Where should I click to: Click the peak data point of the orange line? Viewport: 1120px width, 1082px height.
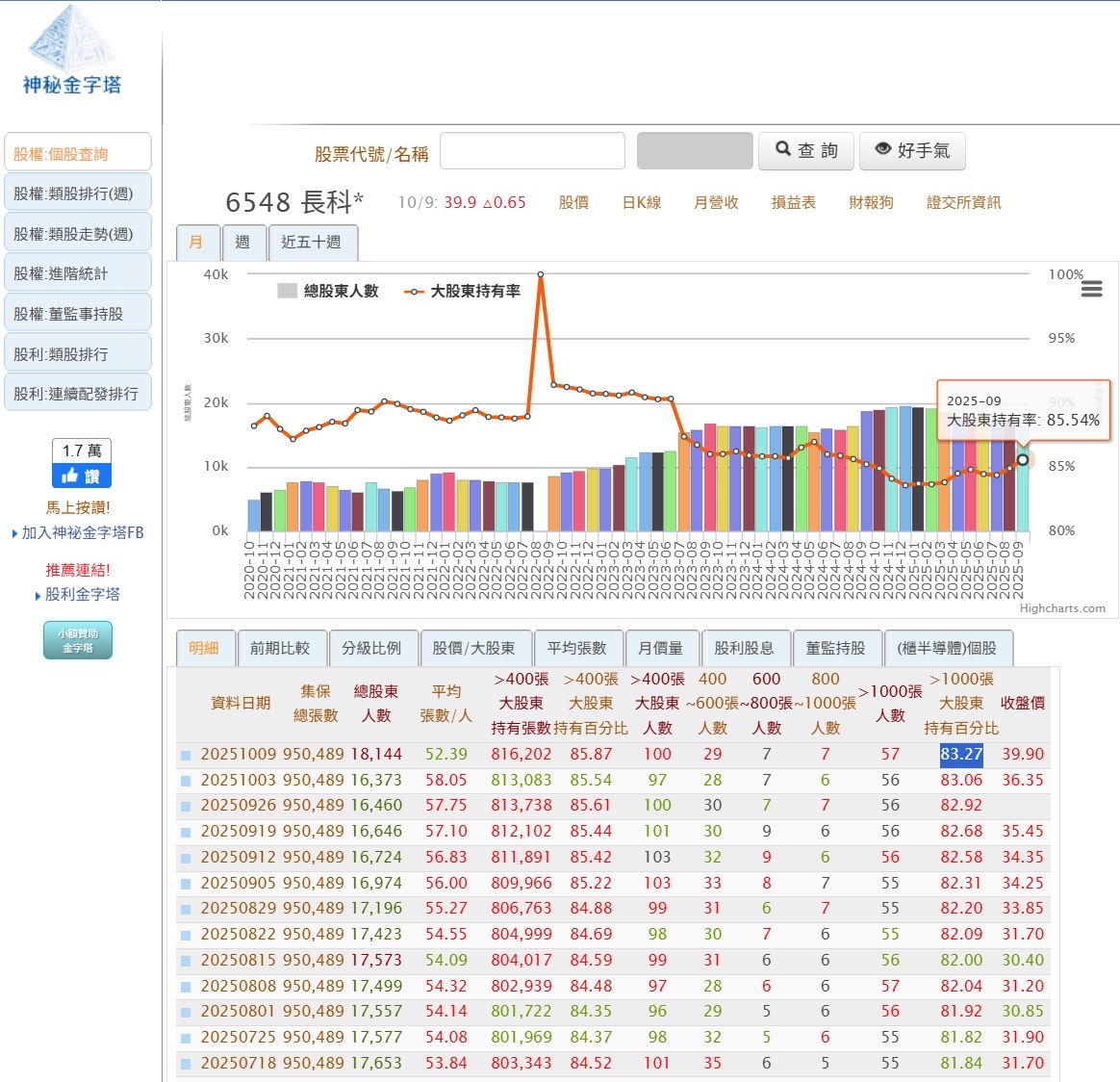(541, 274)
